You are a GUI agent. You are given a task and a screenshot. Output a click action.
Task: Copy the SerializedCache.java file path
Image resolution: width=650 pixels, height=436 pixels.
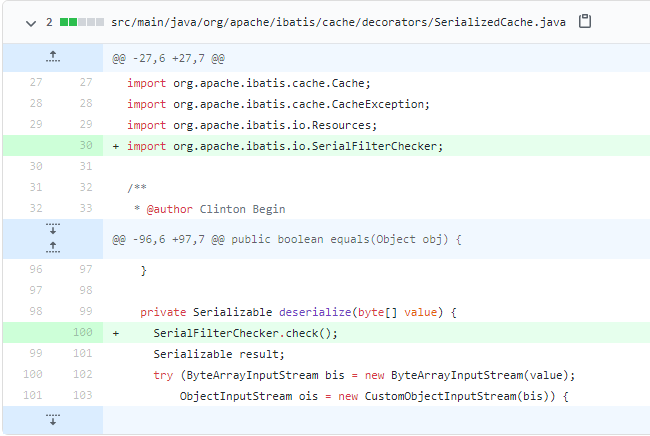[586, 21]
